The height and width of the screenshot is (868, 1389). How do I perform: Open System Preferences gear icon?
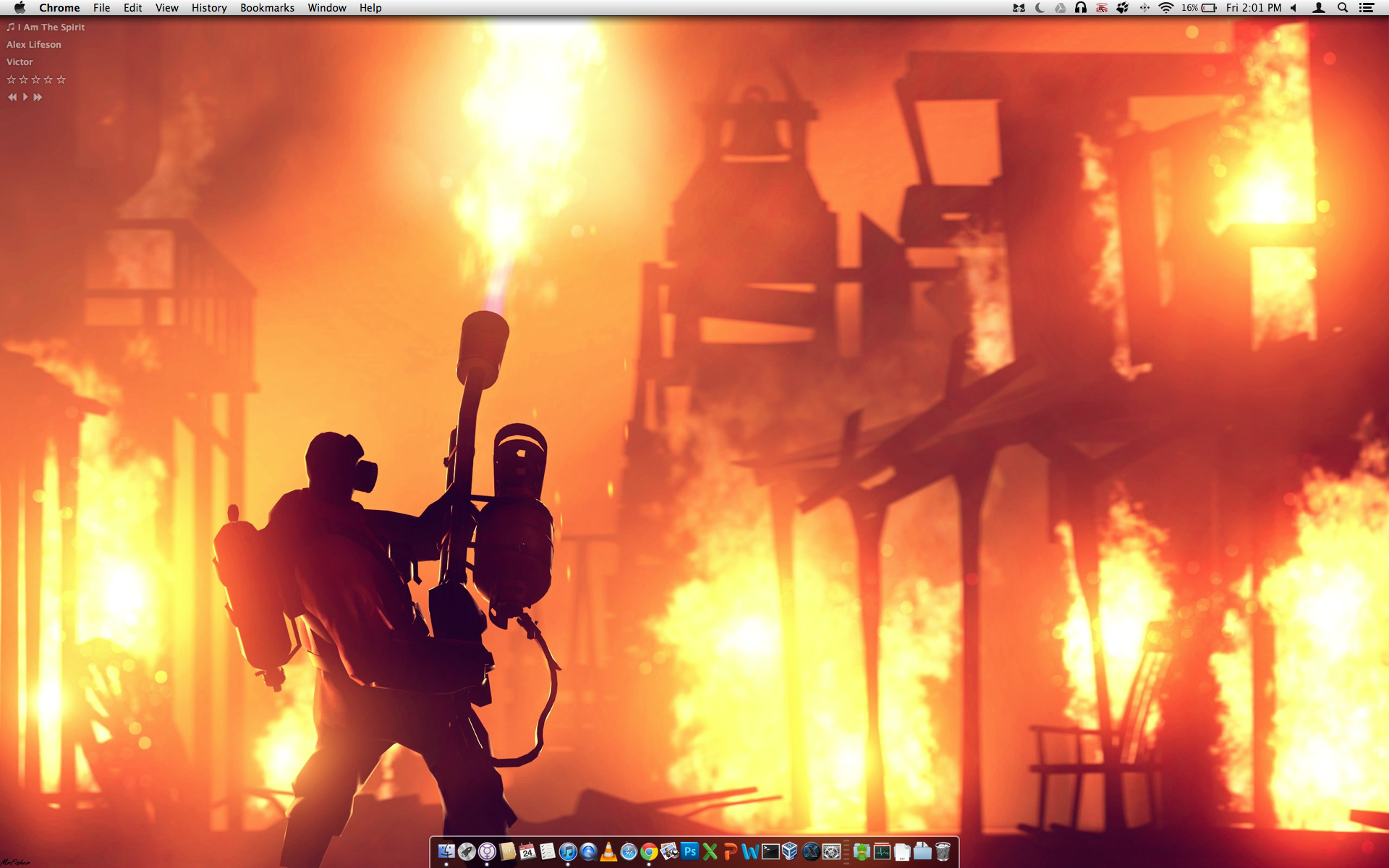pyautogui.click(x=831, y=852)
